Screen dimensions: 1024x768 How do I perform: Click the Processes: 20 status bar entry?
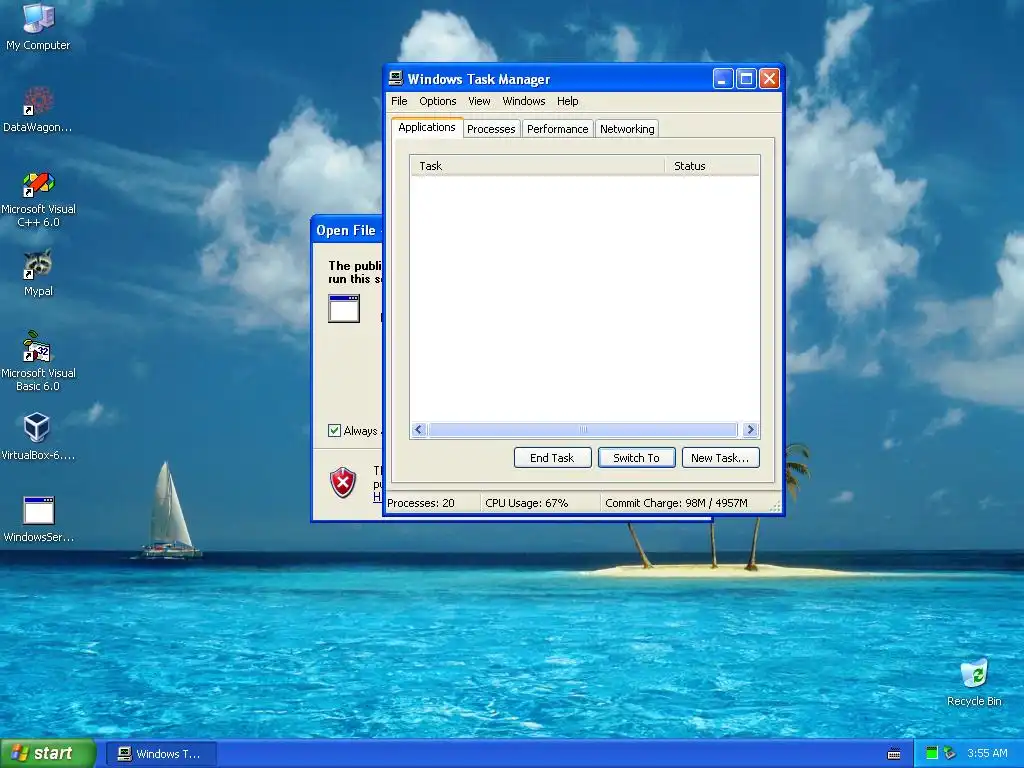(432, 503)
